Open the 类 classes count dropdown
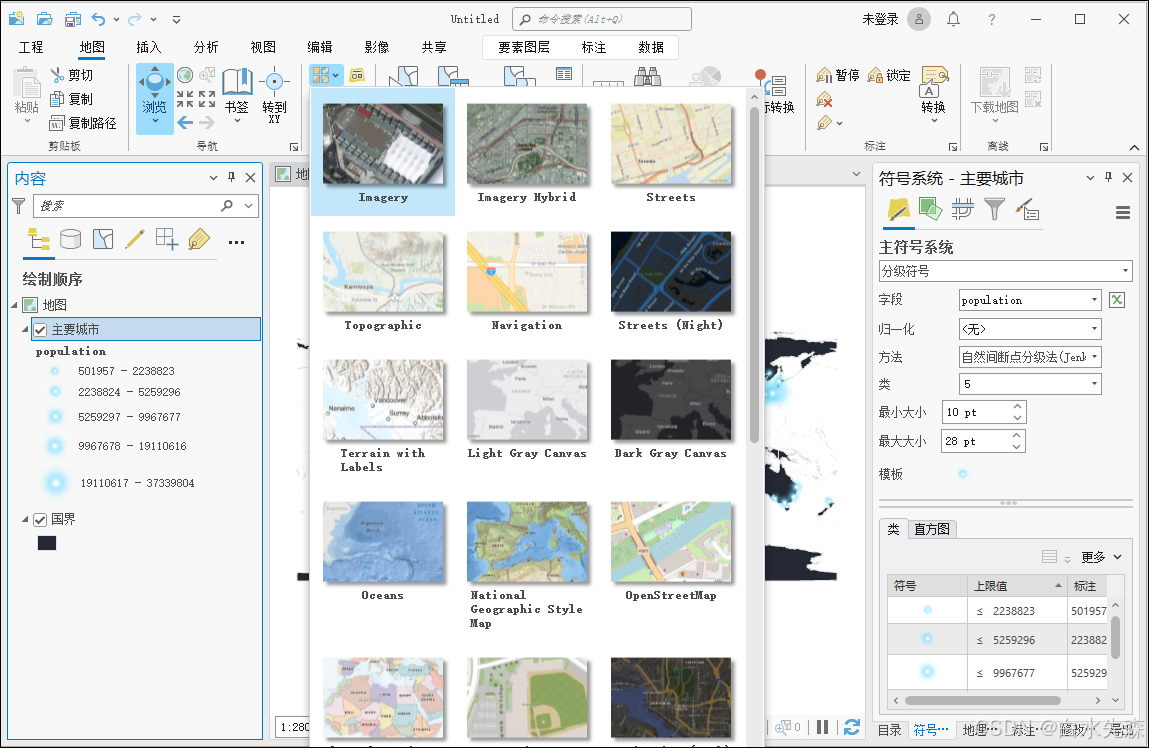This screenshot has height=748, width=1149. [1030, 384]
